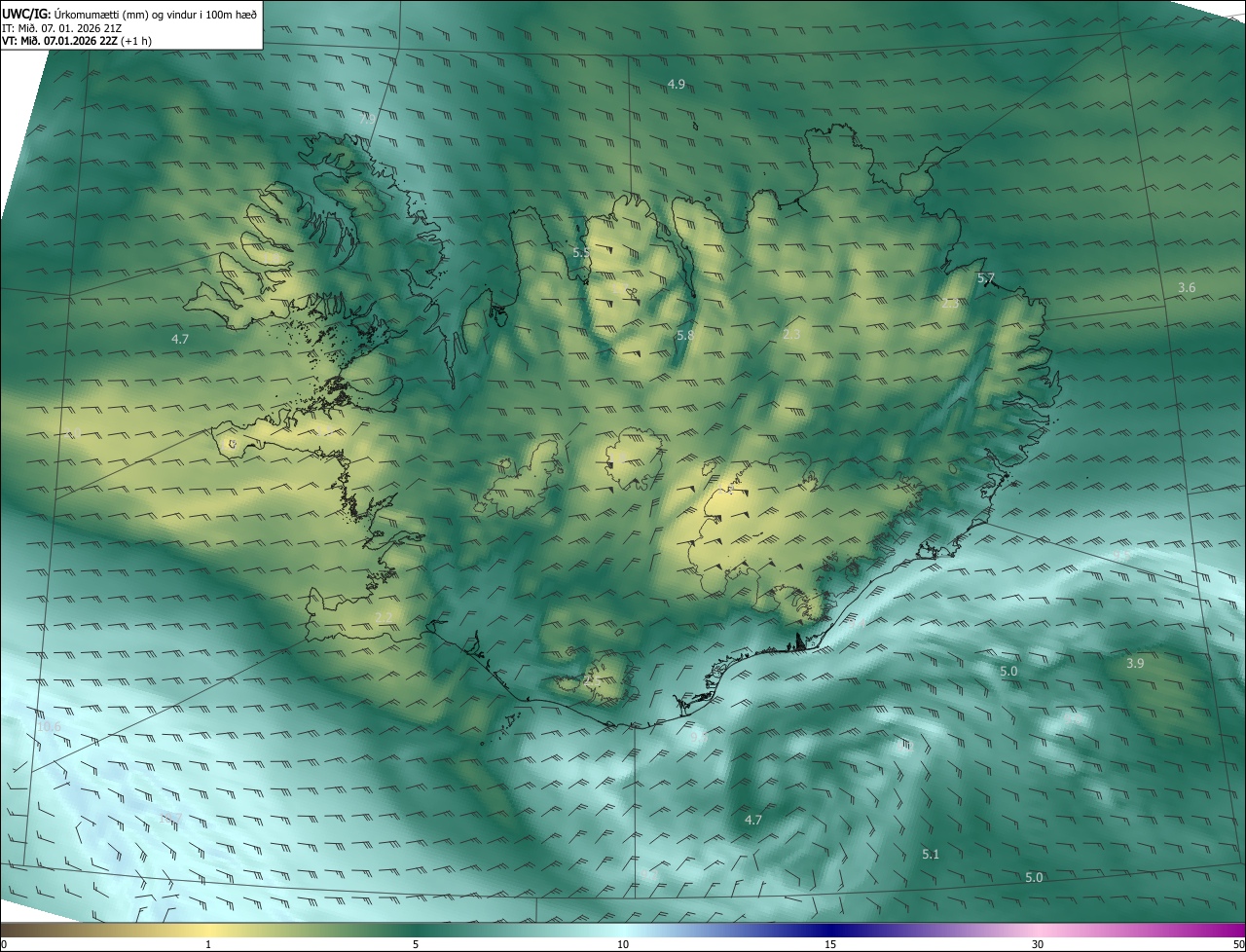Image resolution: width=1246 pixels, height=952 pixels.
Task: Click the color scale tick labeled 0
Action: [x=3, y=944]
